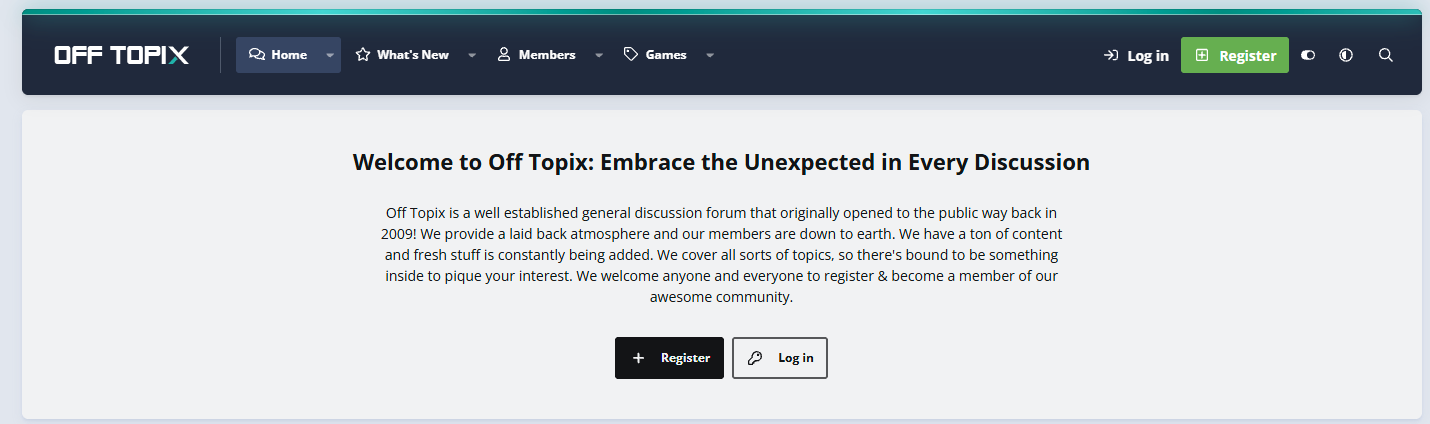Expand the Members dropdown arrow
Image resolution: width=1430 pixels, height=424 pixels.
[x=599, y=55]
